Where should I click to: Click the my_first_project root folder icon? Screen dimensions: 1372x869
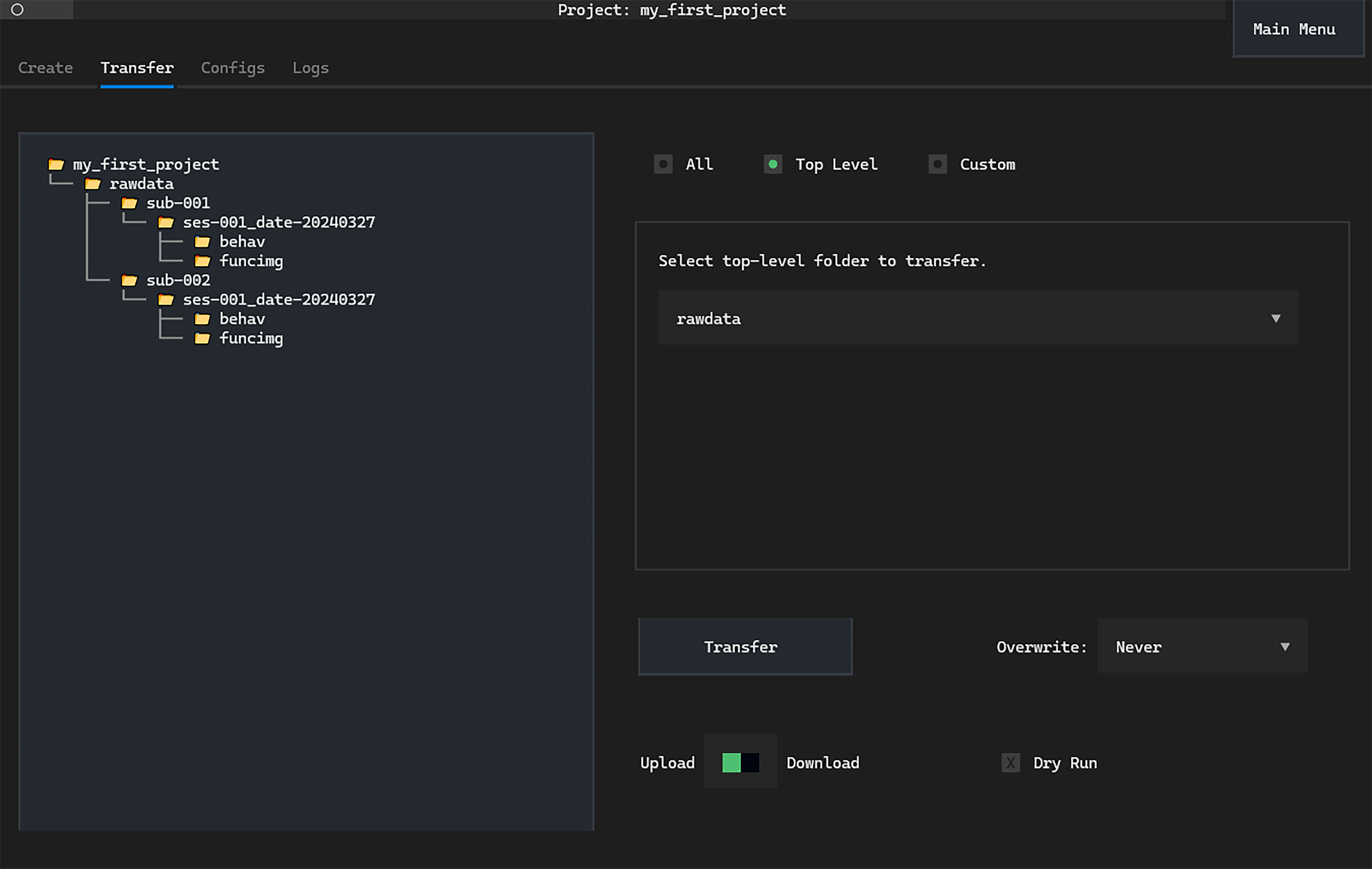pos(56,165)
